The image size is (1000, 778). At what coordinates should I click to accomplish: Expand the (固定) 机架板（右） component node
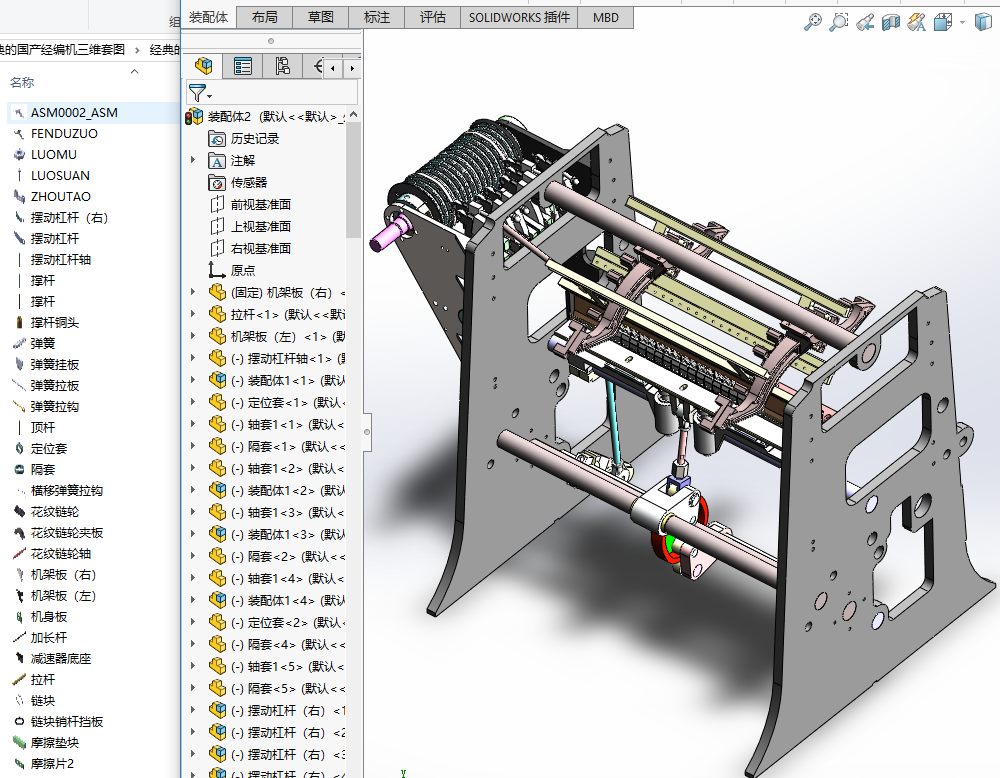(193, 292)
